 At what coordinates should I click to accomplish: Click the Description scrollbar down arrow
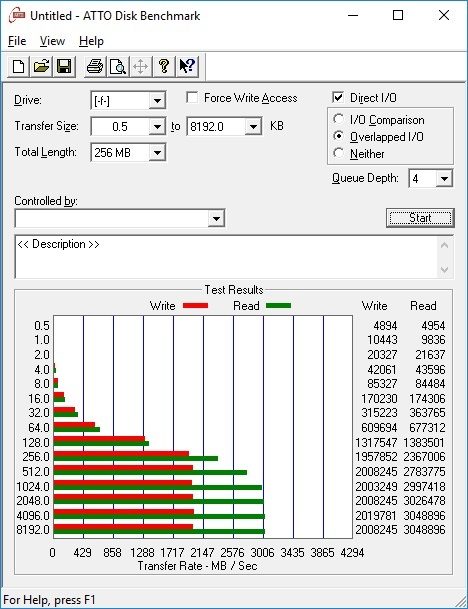pyautogui.click(x=445, y=269)
